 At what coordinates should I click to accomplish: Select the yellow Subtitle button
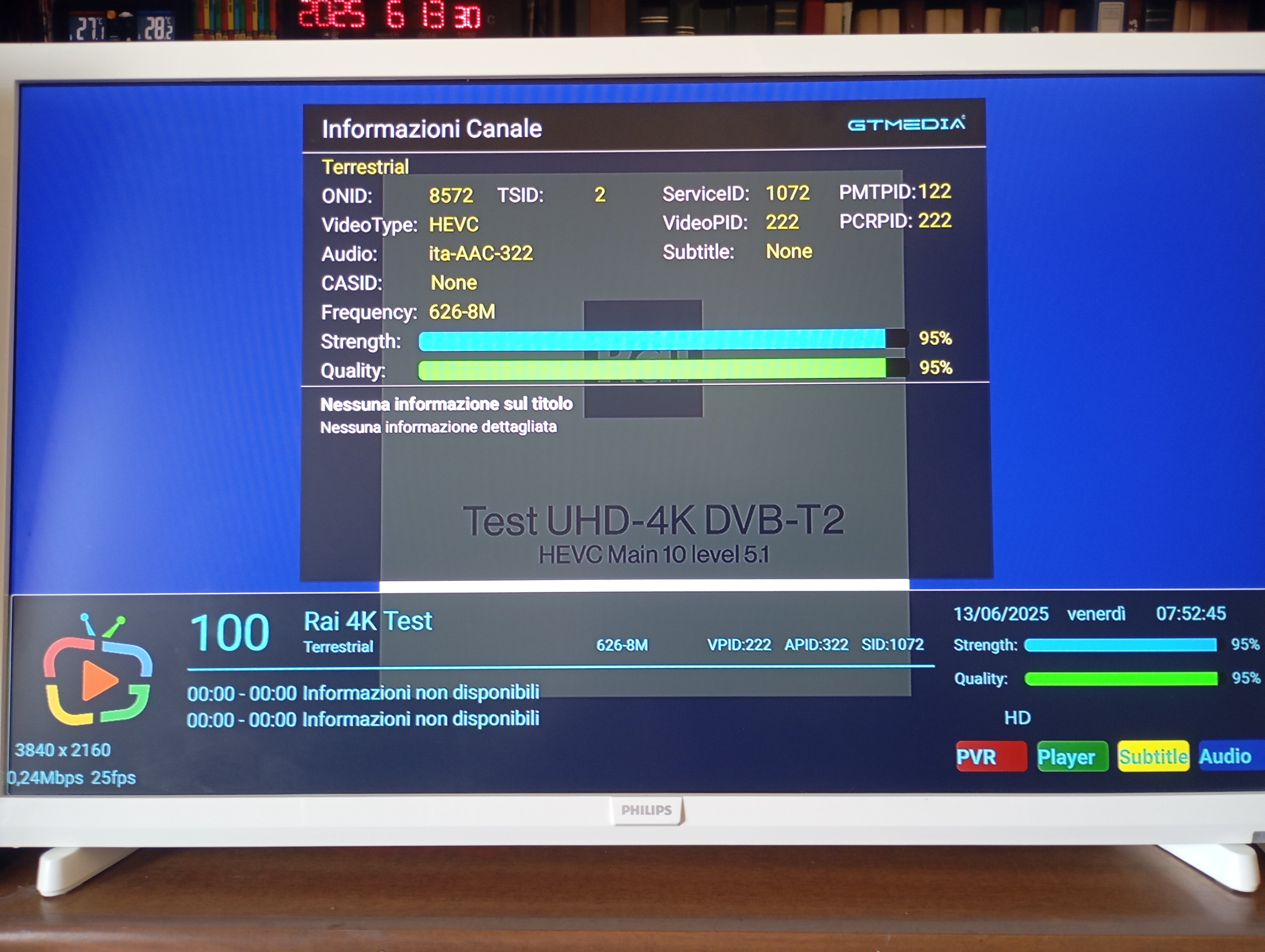1153,756
